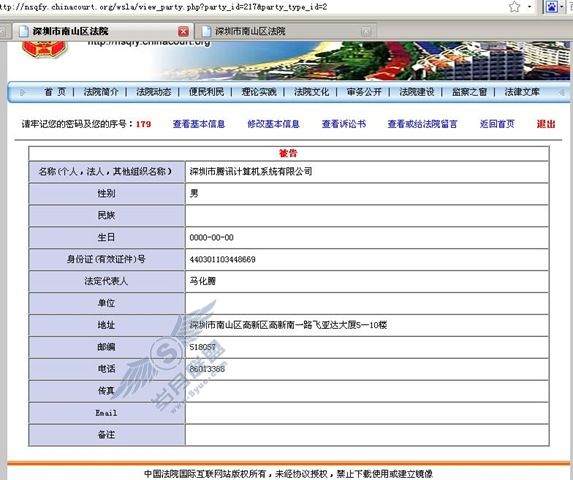This screenshot has width=573, height=480.
Task: Click the right arrow of the navigation bar
Action: [561, 92]
